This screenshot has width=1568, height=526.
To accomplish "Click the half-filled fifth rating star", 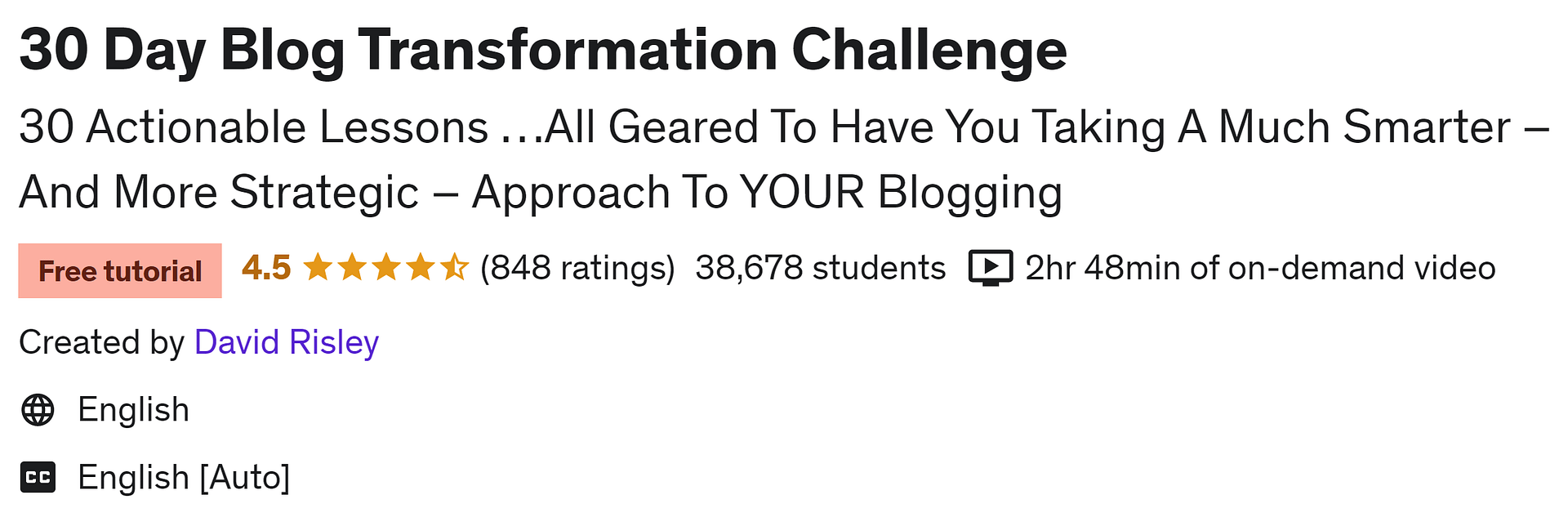I will pyautogui.click(x=454, y=267).
